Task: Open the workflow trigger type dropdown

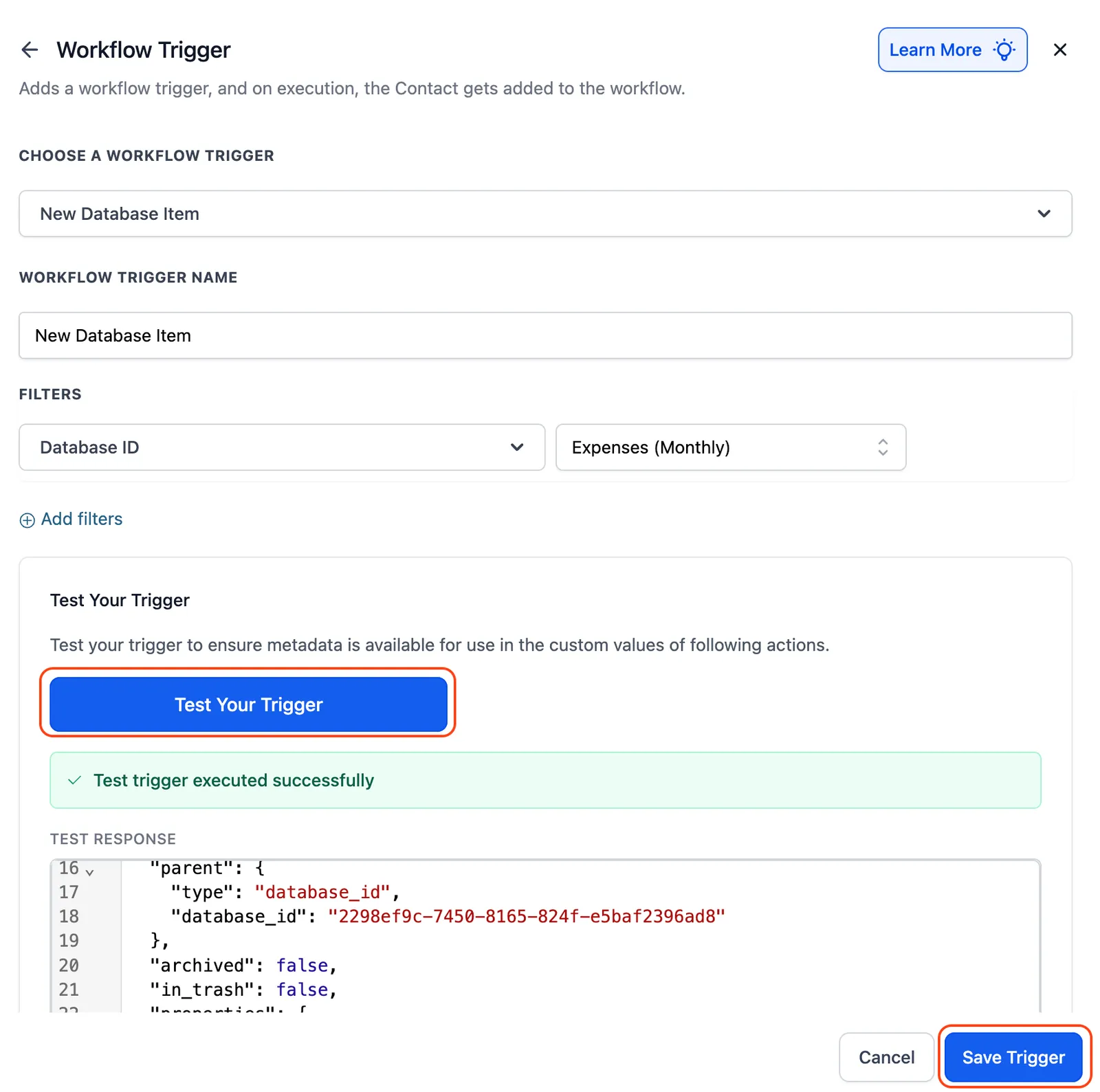Action: [x=545, y=214]
